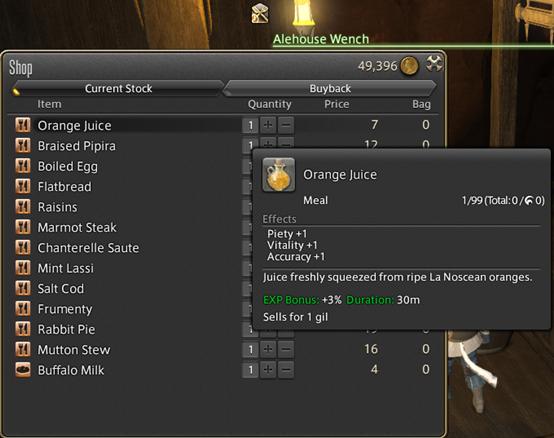The height and width of the screenshot is (438, 554).
Task: Decrease Orange Juice quantity with minus
Action: coord(286,125)
